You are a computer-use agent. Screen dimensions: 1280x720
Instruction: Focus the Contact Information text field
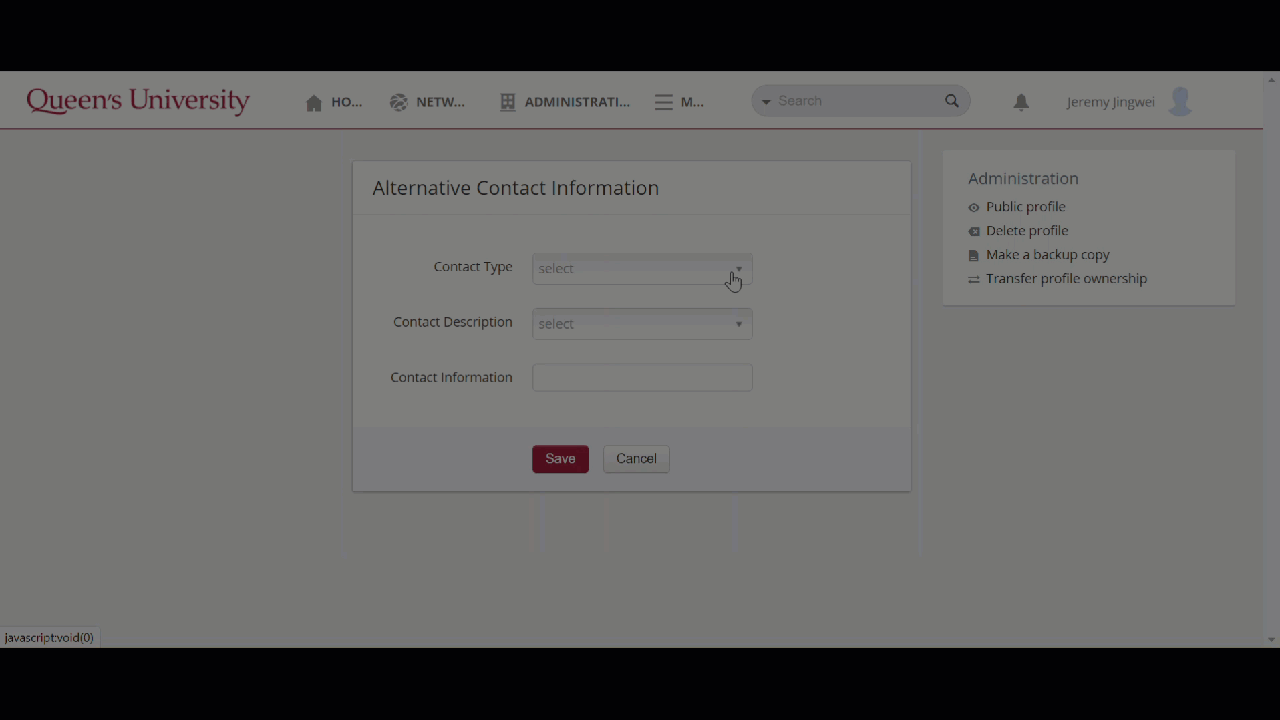click(x=641, y=378)
